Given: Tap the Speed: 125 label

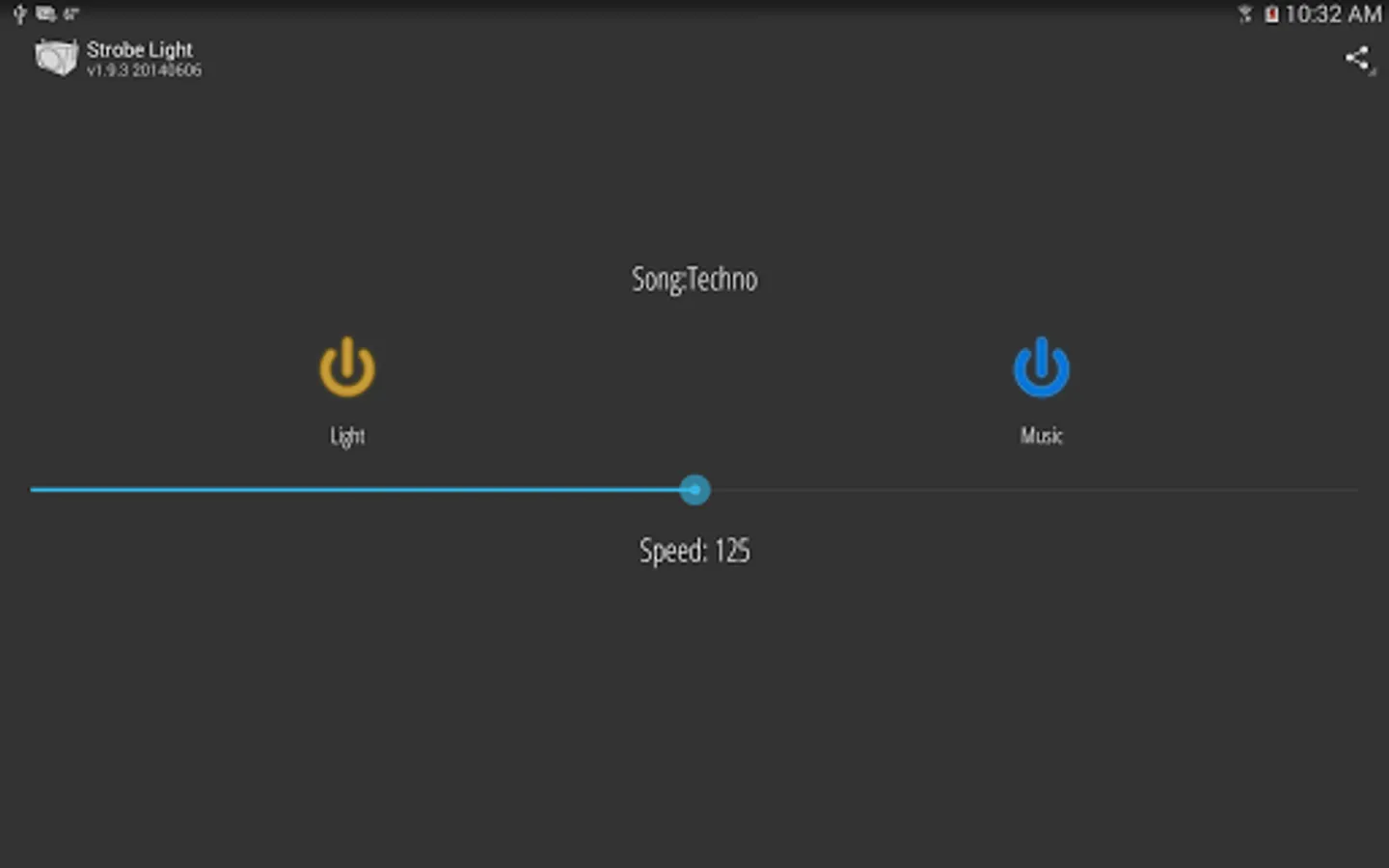Looking at the screenshot, I should [x=694, y=551].
